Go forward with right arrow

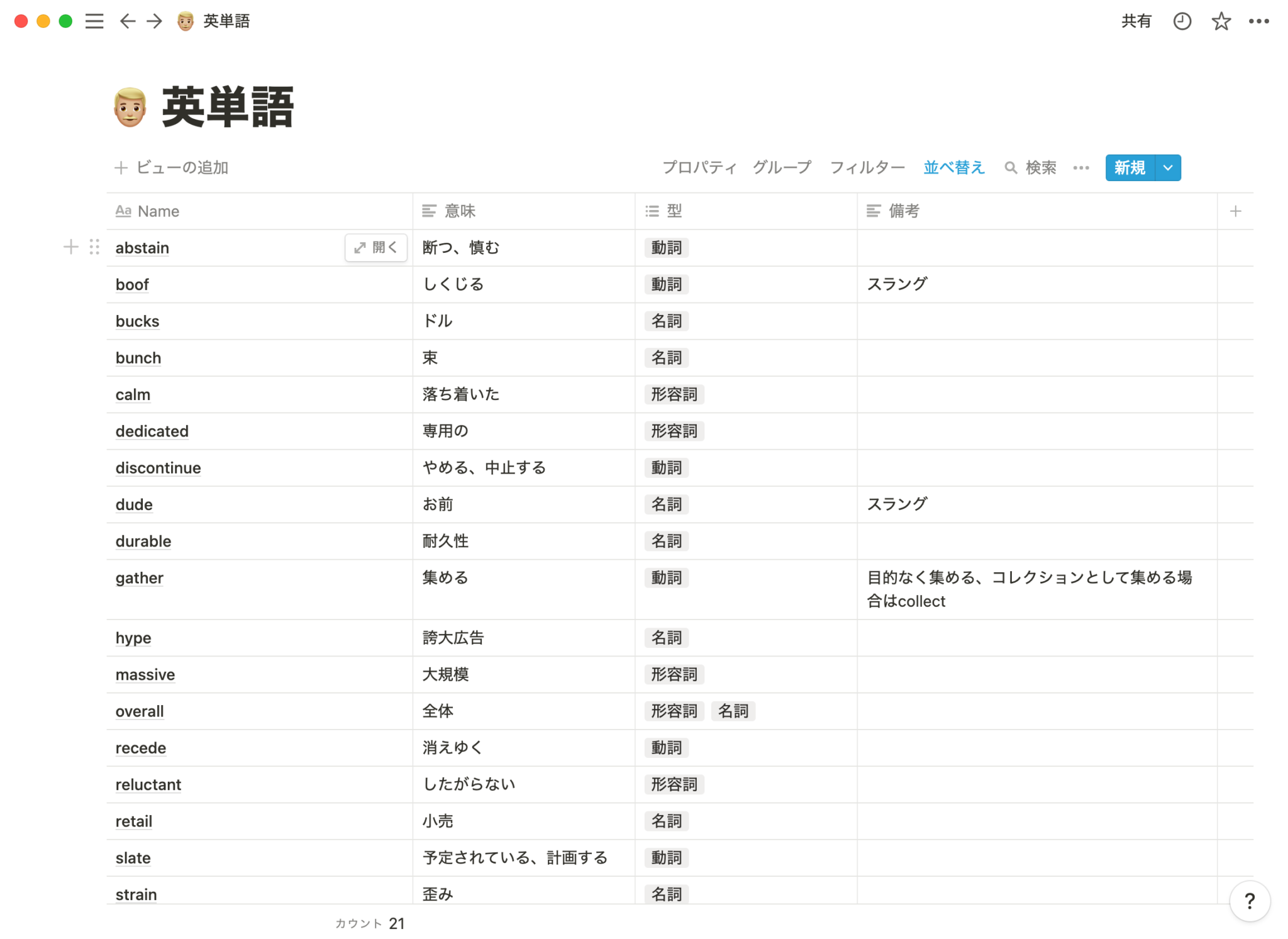[x=154, y=21]
